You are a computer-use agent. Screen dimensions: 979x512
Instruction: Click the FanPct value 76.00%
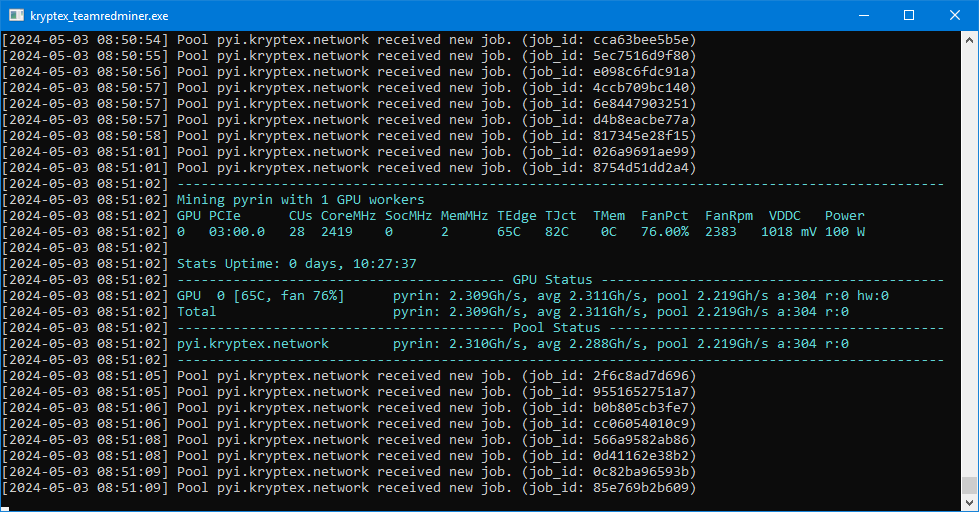[x=664, y=231]
